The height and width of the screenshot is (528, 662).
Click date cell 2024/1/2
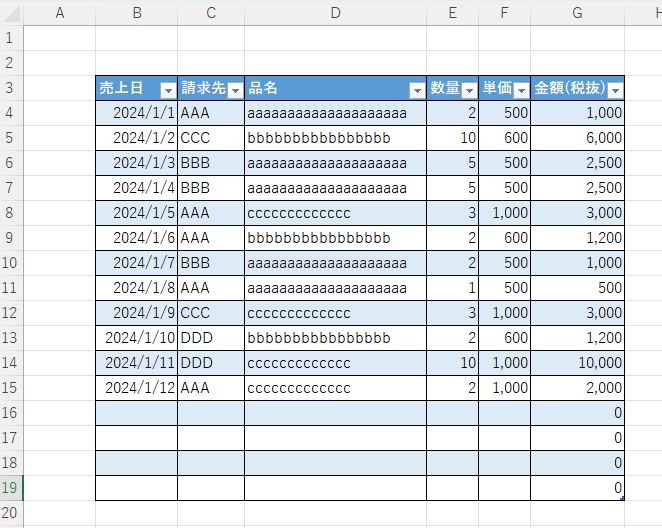point(137,138)
